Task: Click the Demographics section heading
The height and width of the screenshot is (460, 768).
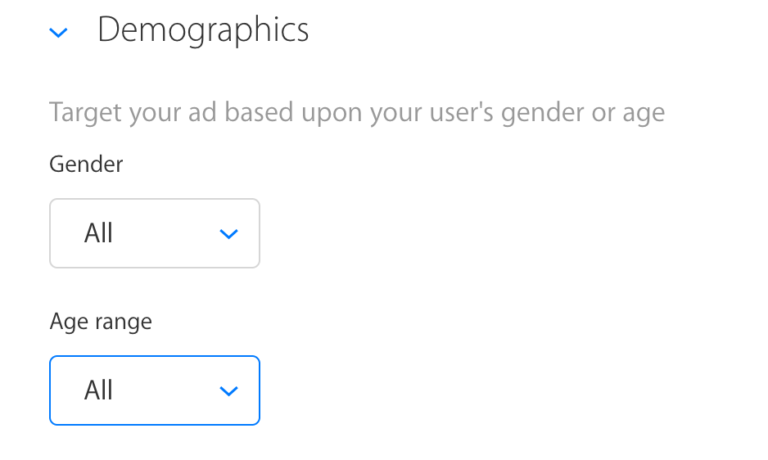Action: tap(202, 30)
